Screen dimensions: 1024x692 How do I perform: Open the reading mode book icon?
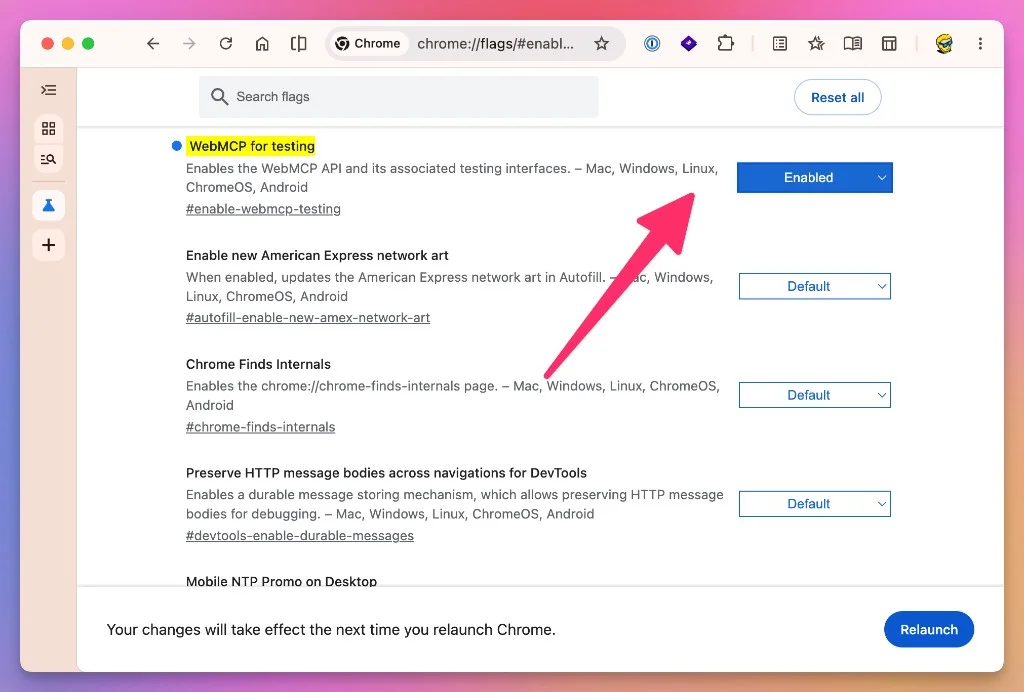pos(852,44)
